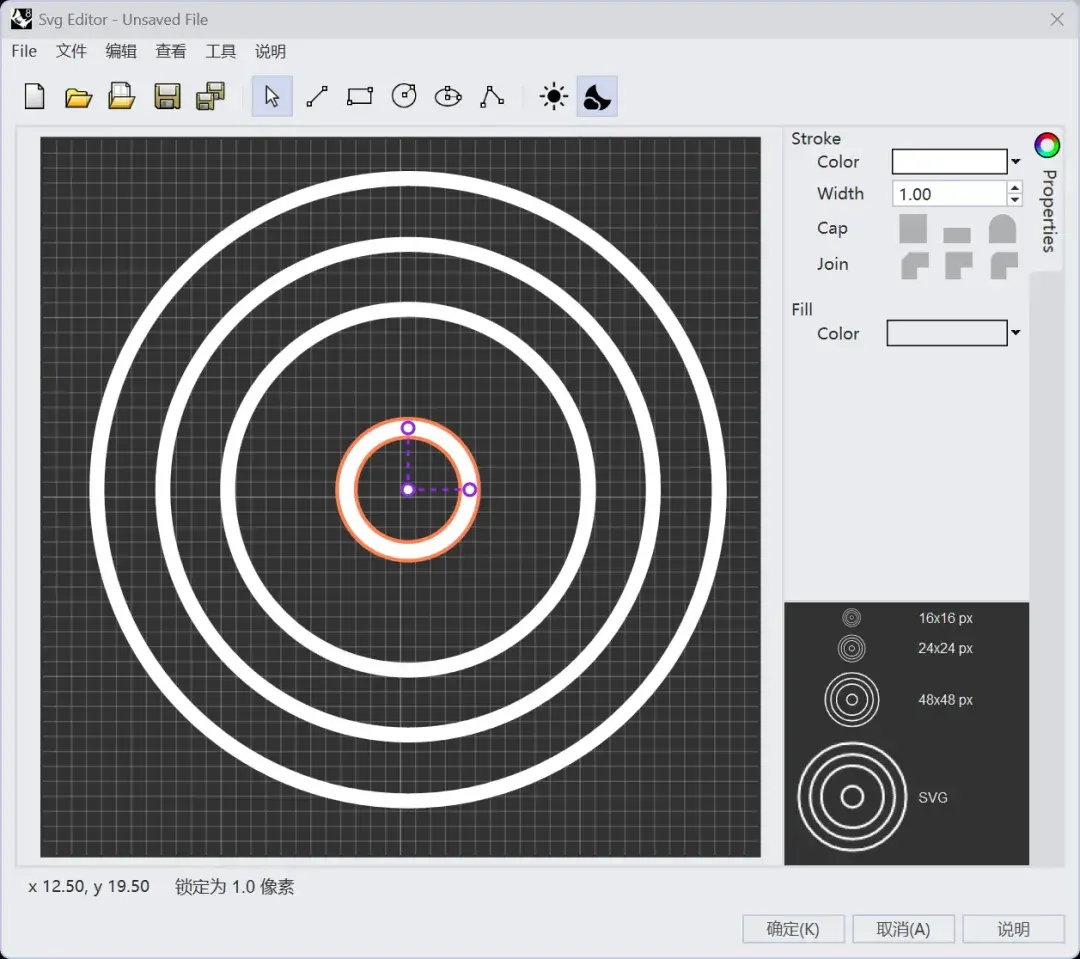Switch to light mode sun icon
The width and height of the screenshot is (1080, 959).
pyautogui.click(x=553, y=97)
